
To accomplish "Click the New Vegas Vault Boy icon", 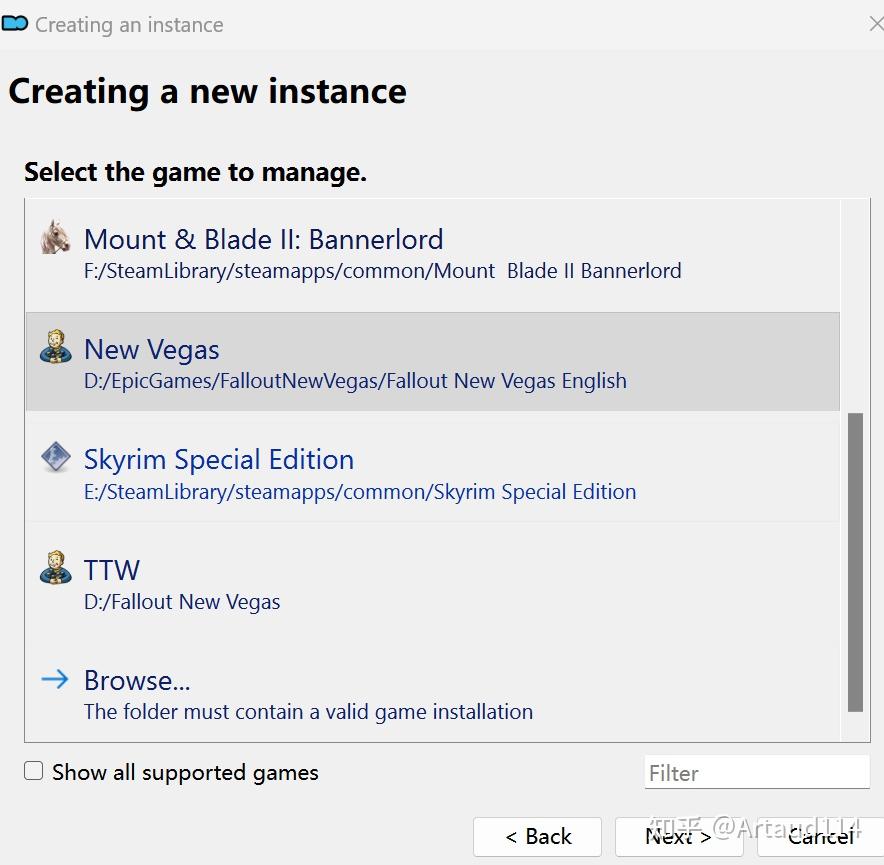I will pos(55,347).
